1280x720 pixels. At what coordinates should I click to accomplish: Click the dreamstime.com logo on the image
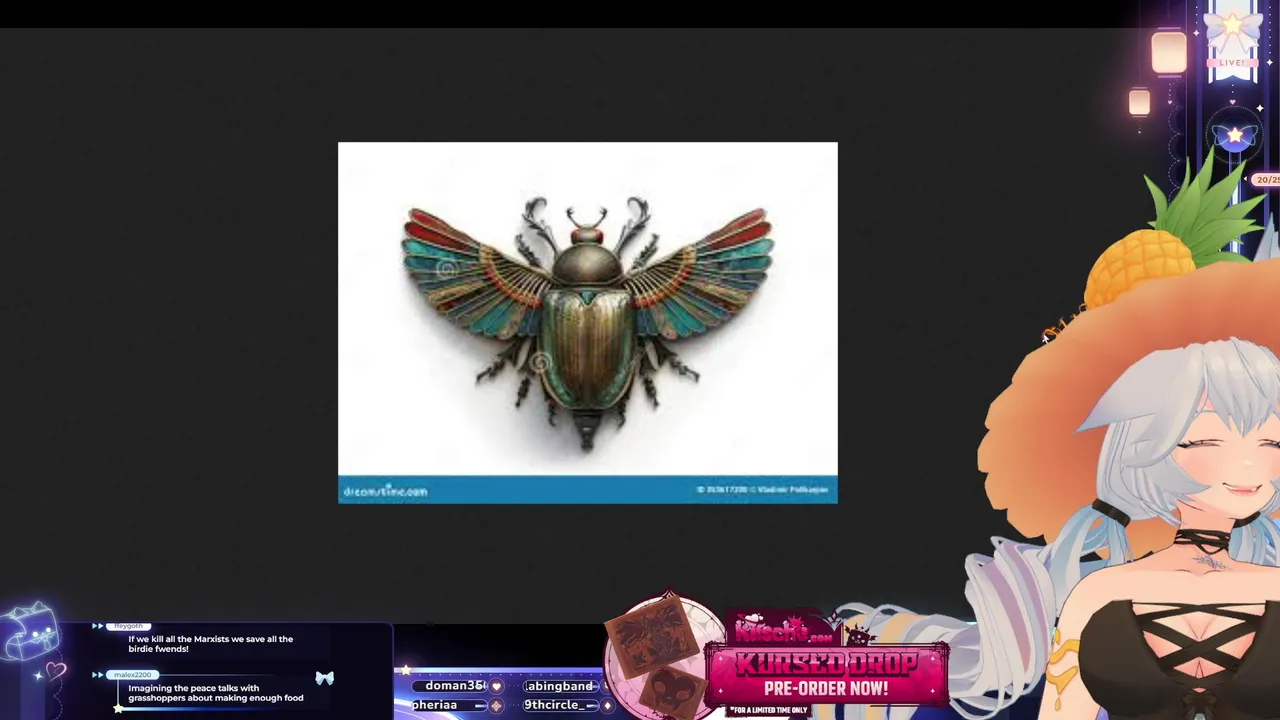click(x=385, y=491)
